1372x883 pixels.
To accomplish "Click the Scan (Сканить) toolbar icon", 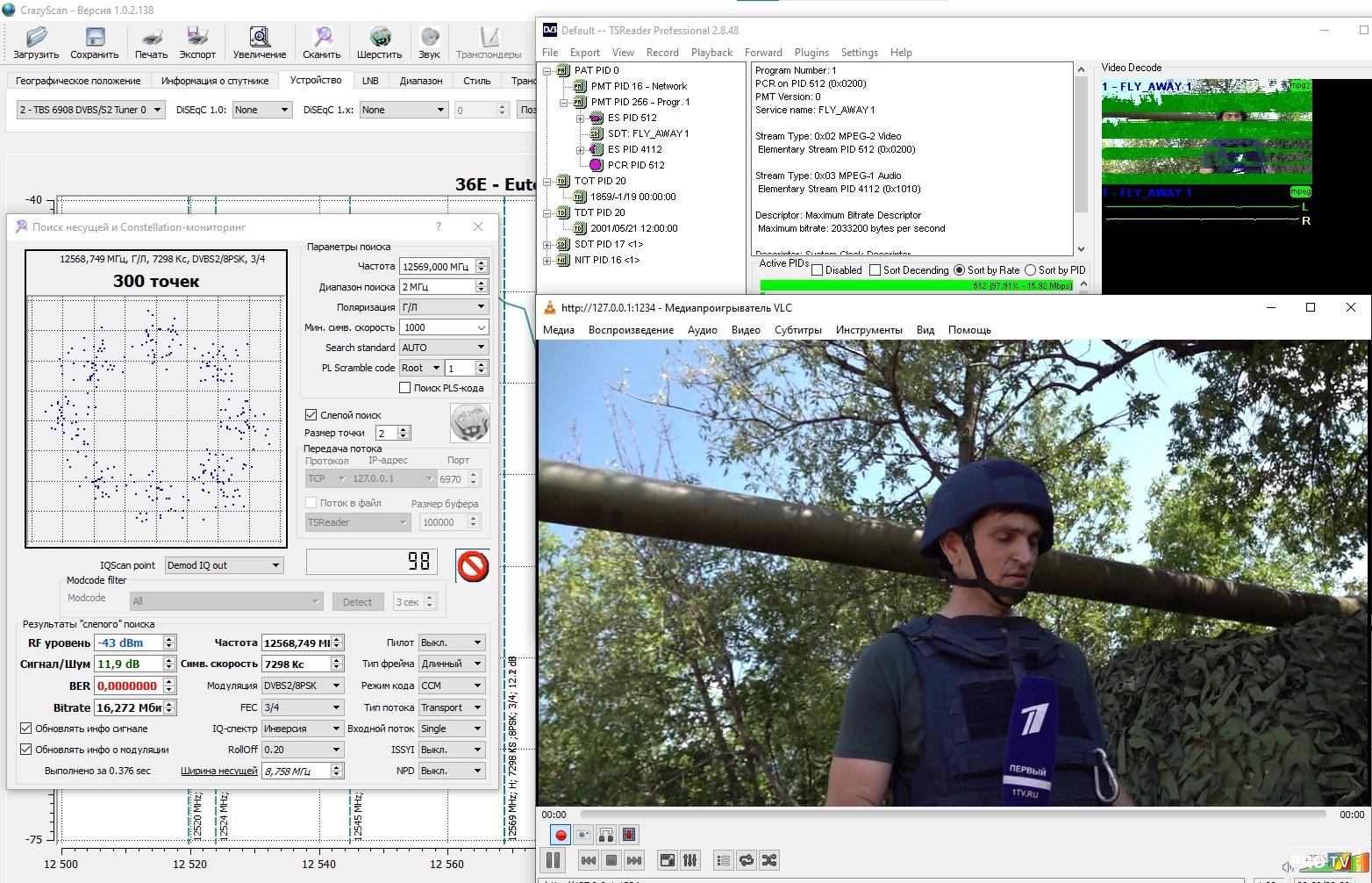I will click(322, 42).
